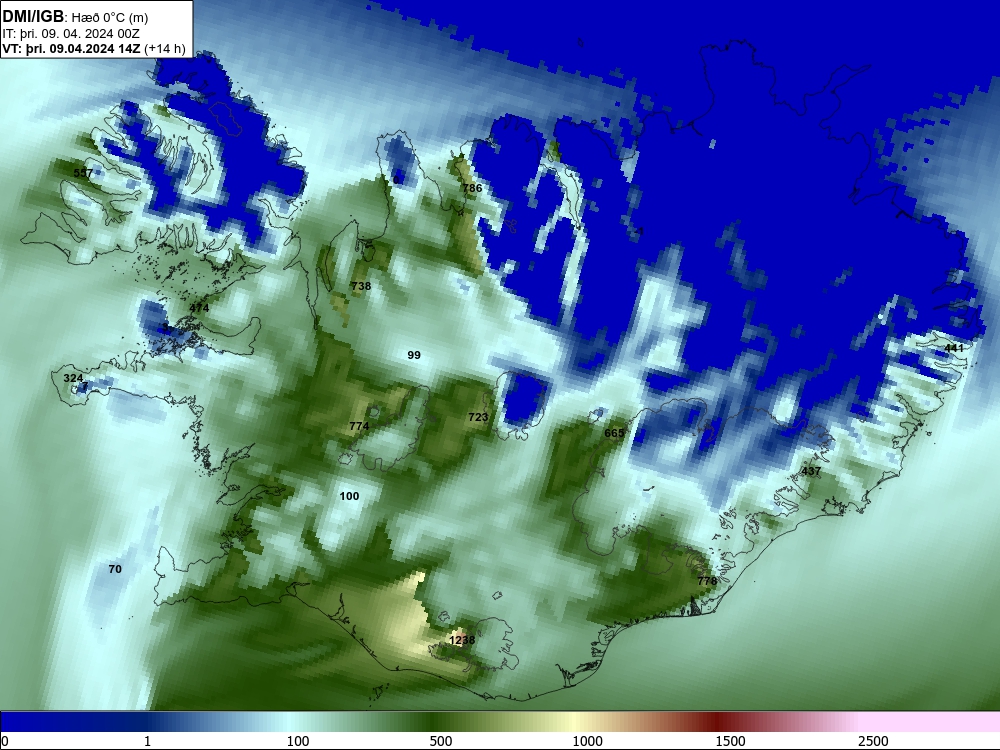This screenshot has height=750, width=1000.
Task: Select the 99 value on the map
Action: point(414,355)
